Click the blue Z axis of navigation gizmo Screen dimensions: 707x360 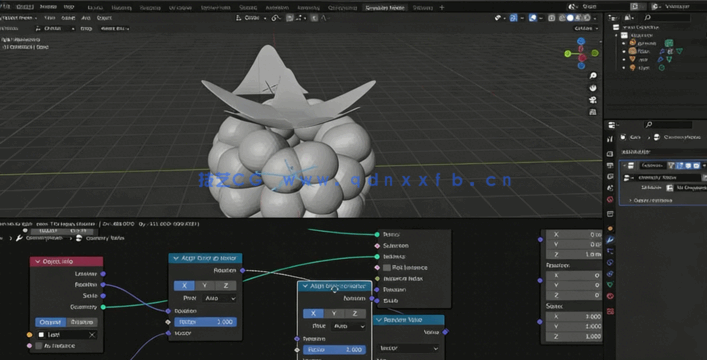click(581, 42)
